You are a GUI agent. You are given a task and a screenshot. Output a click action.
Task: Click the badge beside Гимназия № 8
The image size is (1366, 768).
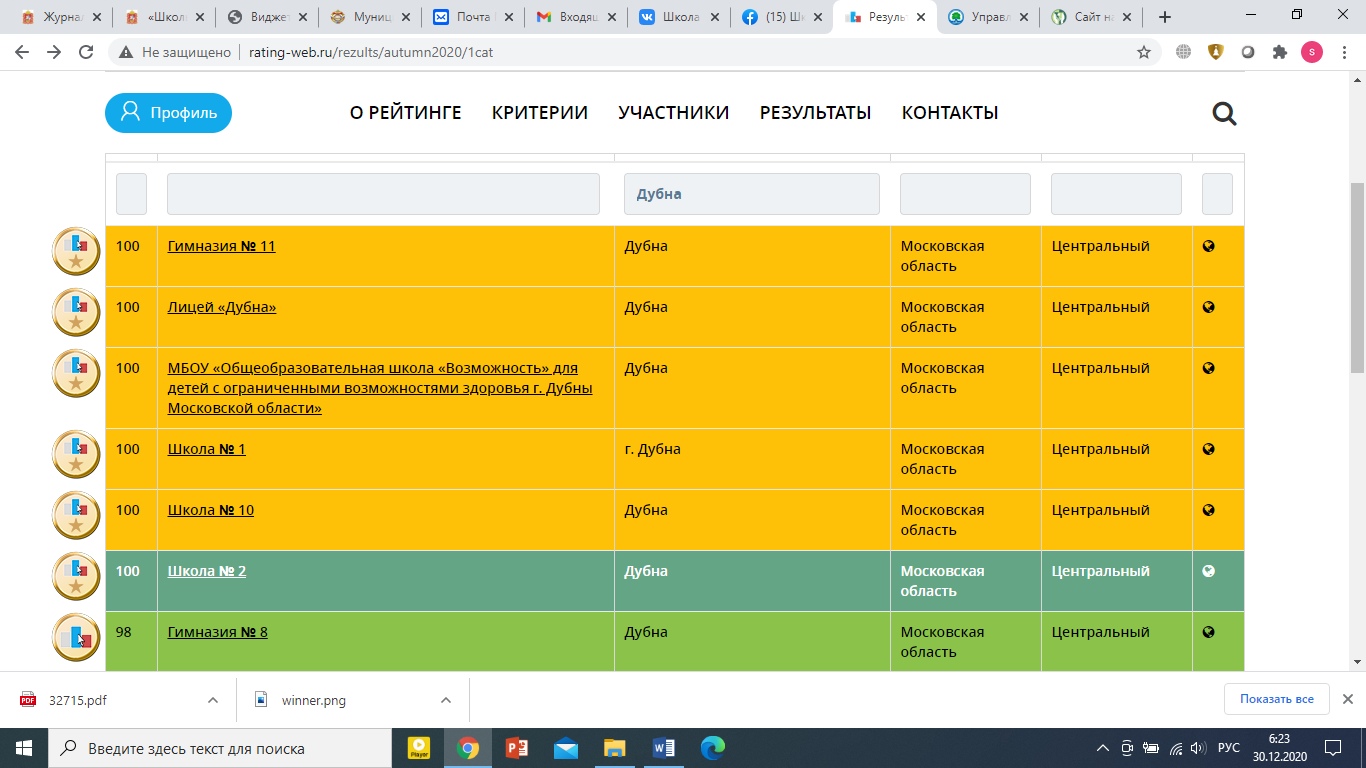point(76,638)
